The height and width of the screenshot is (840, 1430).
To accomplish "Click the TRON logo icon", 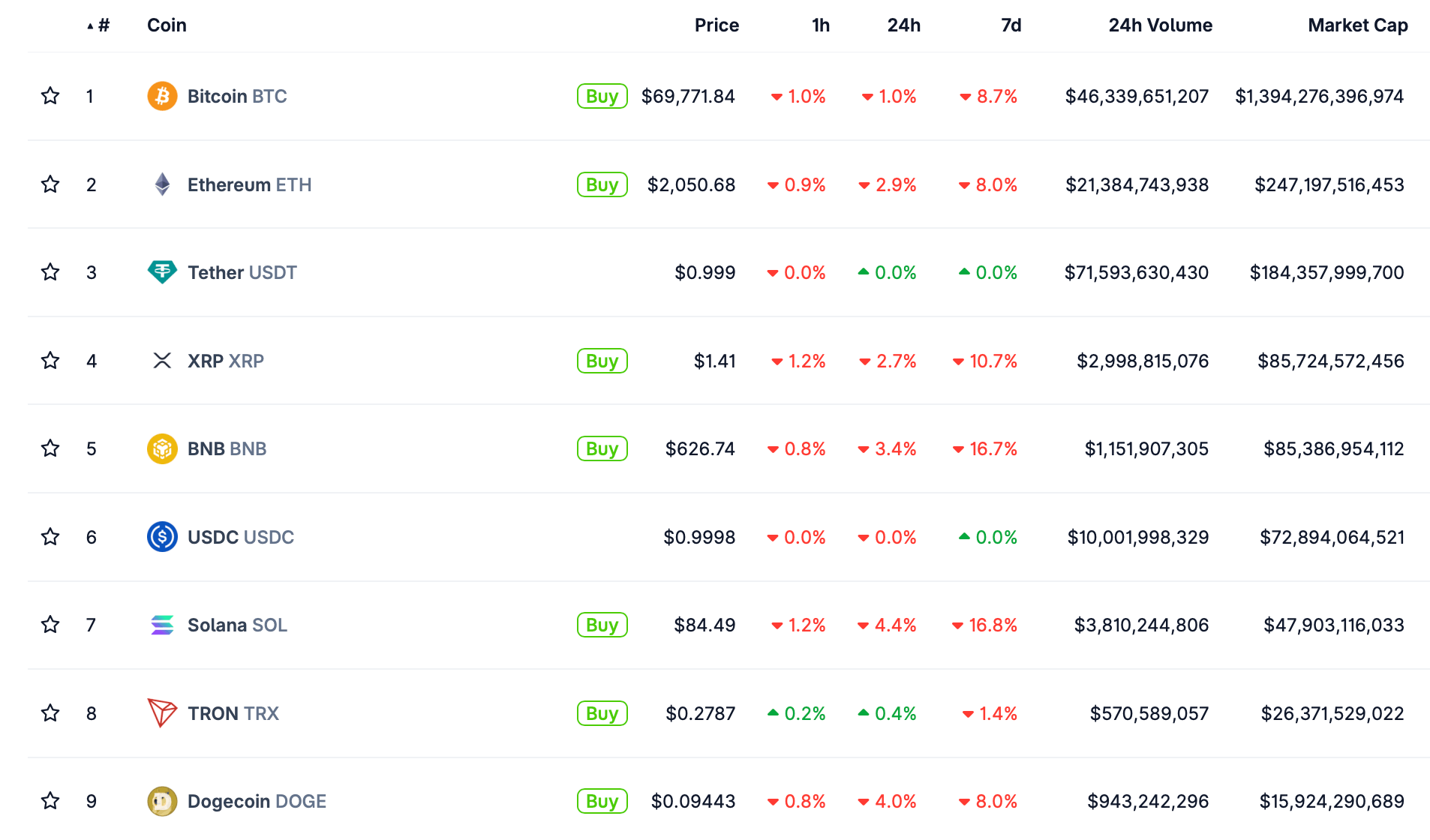I will 162,712.
